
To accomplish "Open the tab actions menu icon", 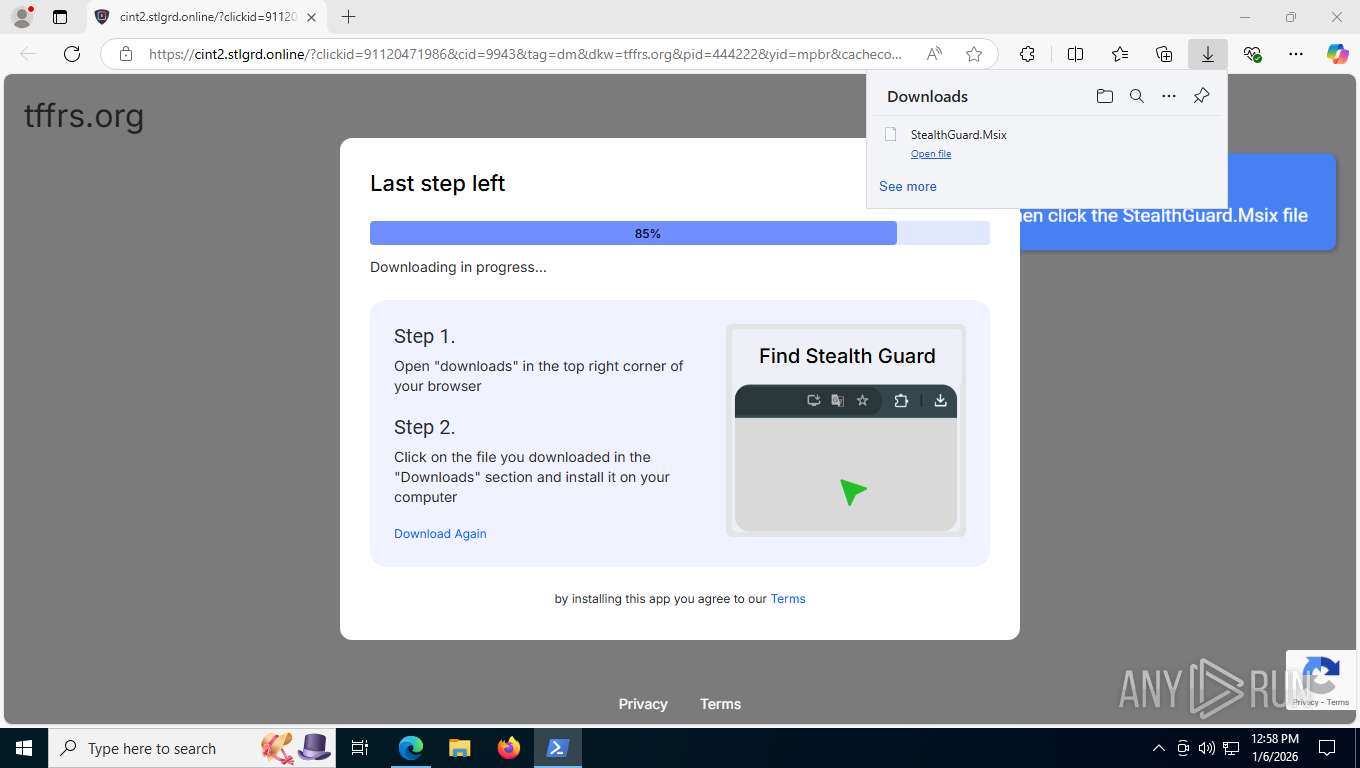I will click(x=60, y=17).
